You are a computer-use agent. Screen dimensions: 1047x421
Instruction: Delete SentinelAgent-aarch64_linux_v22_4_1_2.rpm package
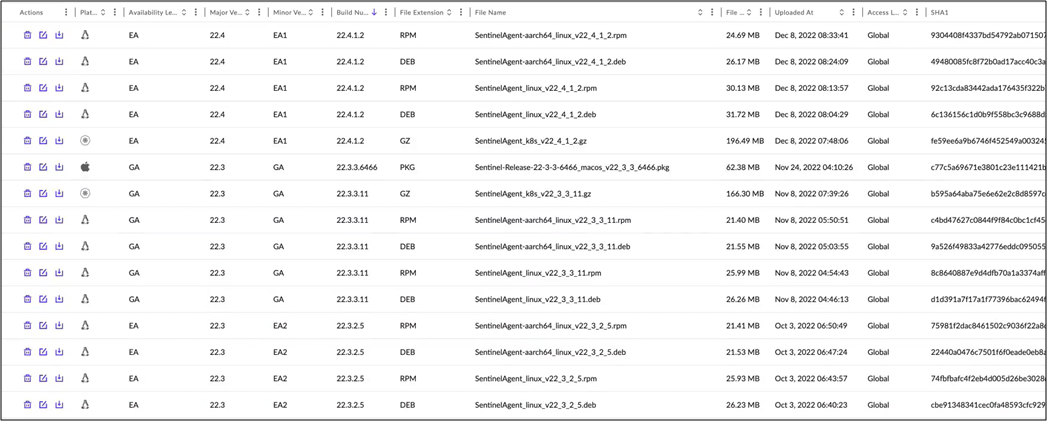(27, 35)
